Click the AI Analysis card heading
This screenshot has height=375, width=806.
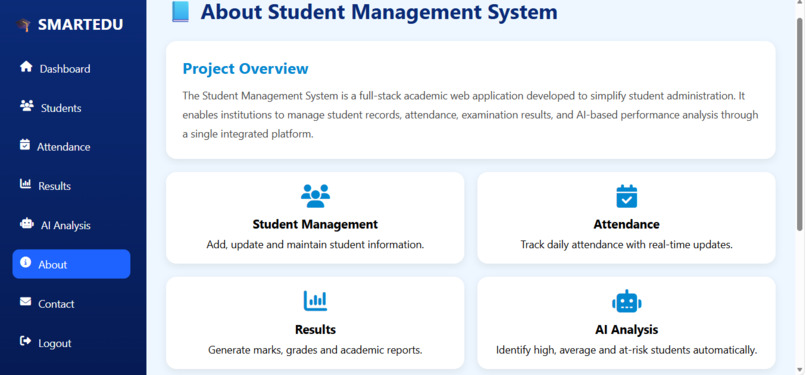coord(626,329)
